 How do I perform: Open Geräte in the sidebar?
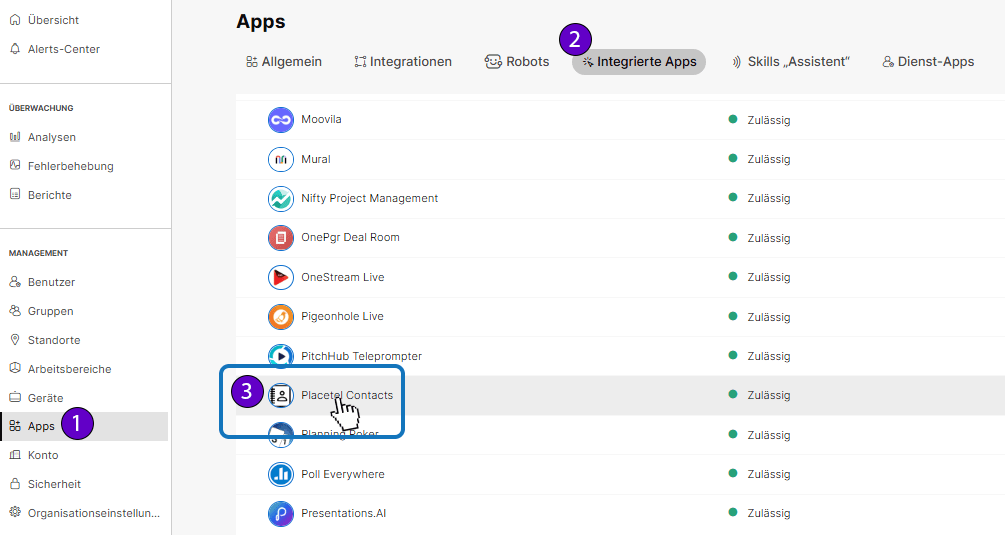tap(46, 398)
